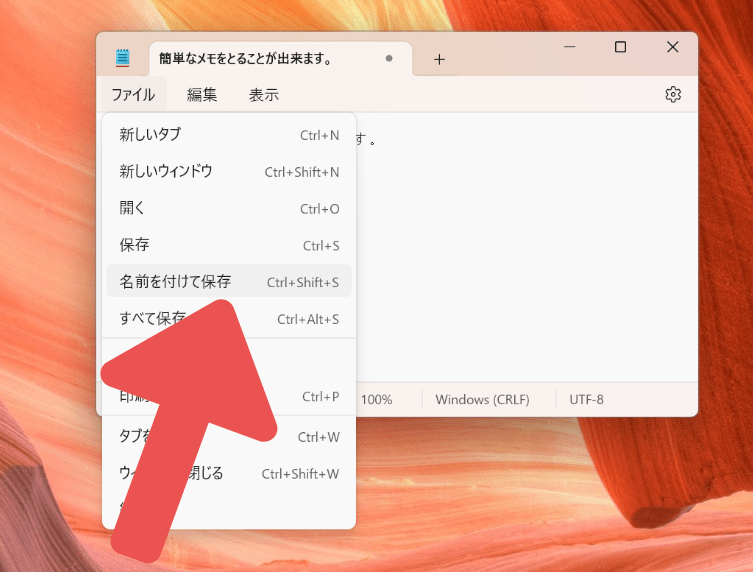Click the 100% zoom status entry
This screenshot has height=572, width=753.
point(376,400)
